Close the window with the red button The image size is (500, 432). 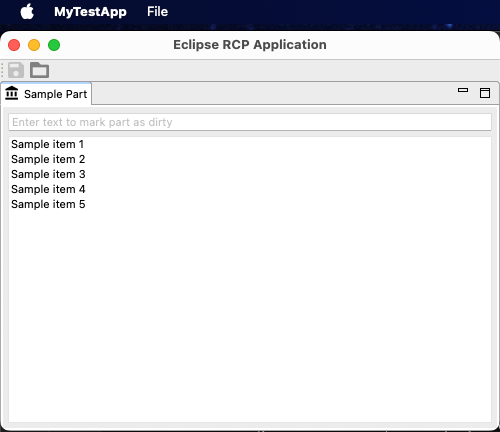point(14,45)
